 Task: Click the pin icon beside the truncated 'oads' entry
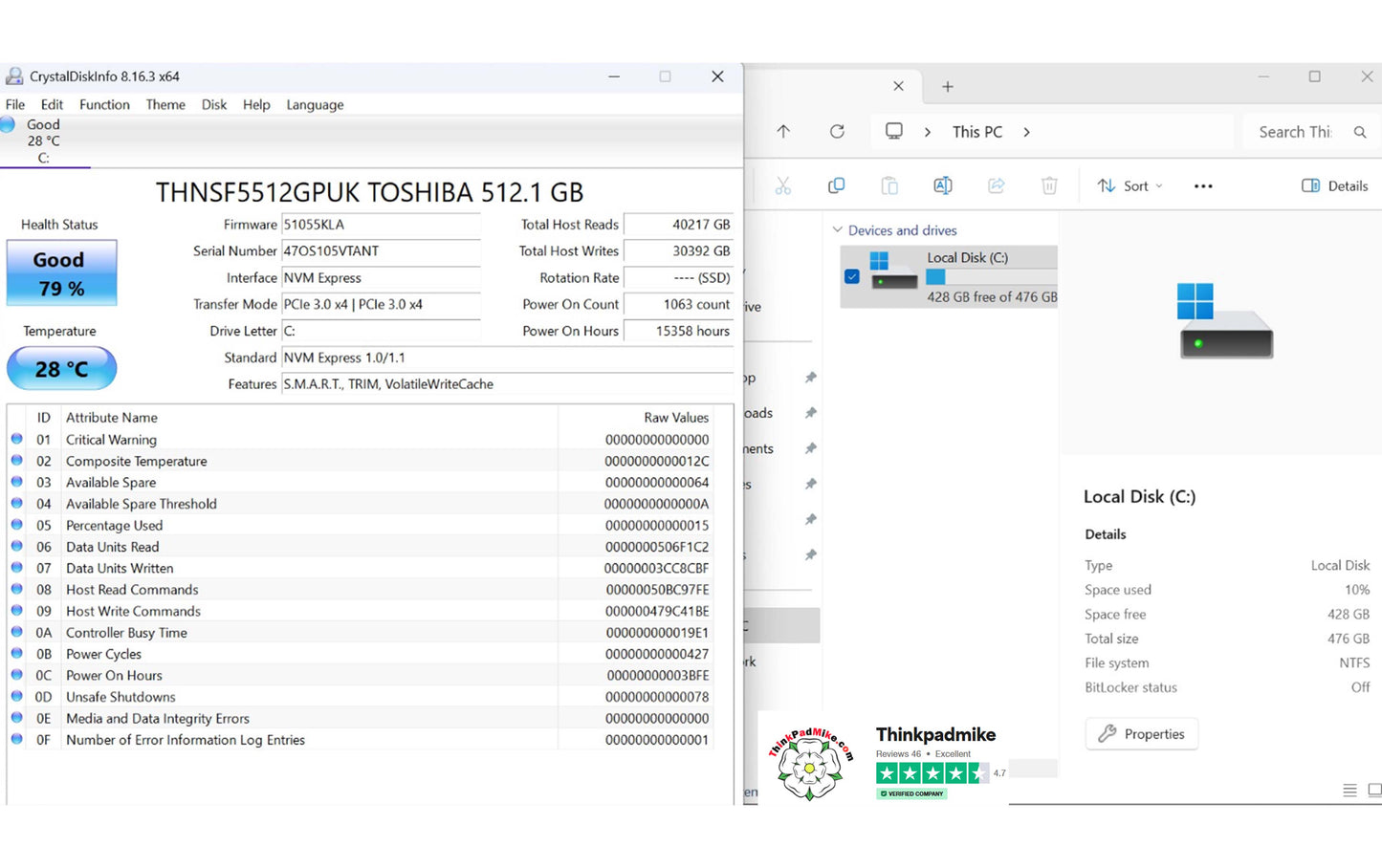810,413
